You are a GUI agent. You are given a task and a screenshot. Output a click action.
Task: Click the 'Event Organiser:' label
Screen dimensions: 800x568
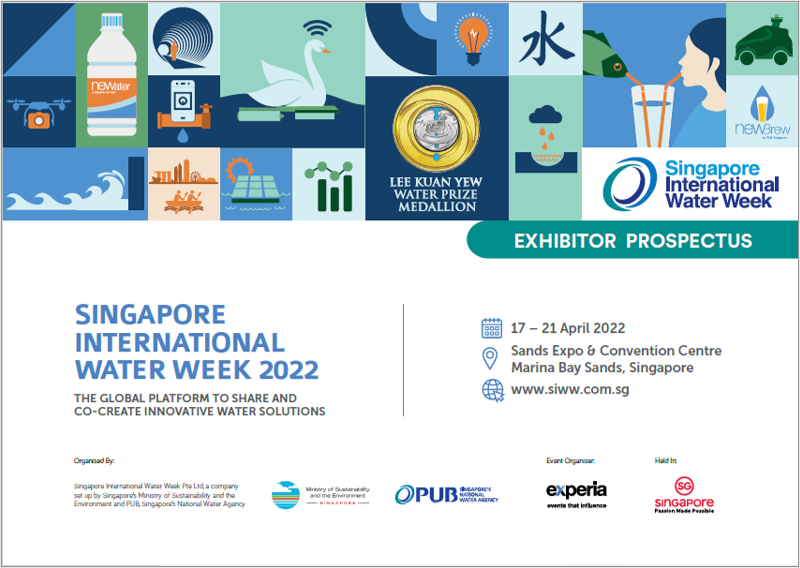(x=570, y=461)
